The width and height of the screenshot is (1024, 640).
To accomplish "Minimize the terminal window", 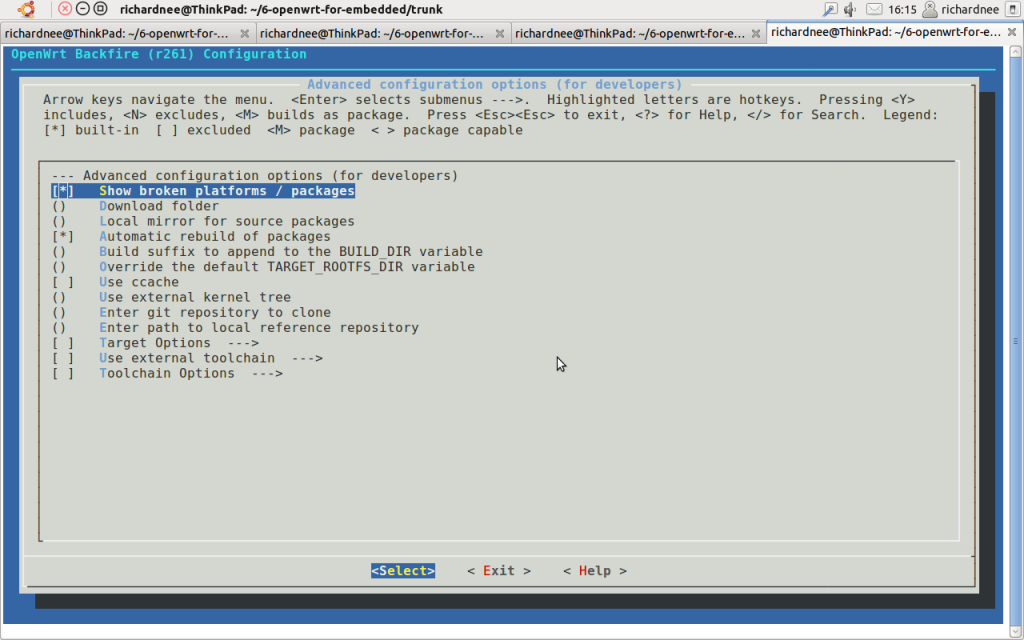I will tap(82, 9).
